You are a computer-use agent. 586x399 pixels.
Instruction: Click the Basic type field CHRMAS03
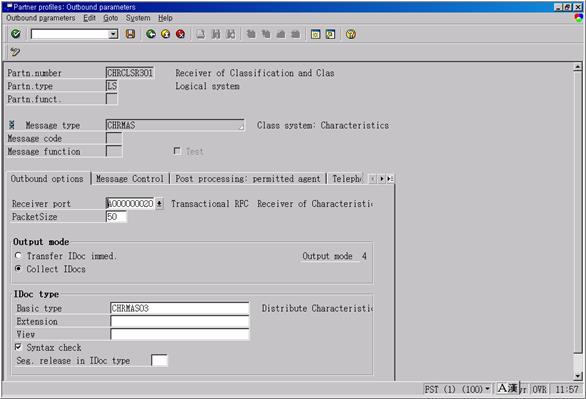tap(180, 308)
